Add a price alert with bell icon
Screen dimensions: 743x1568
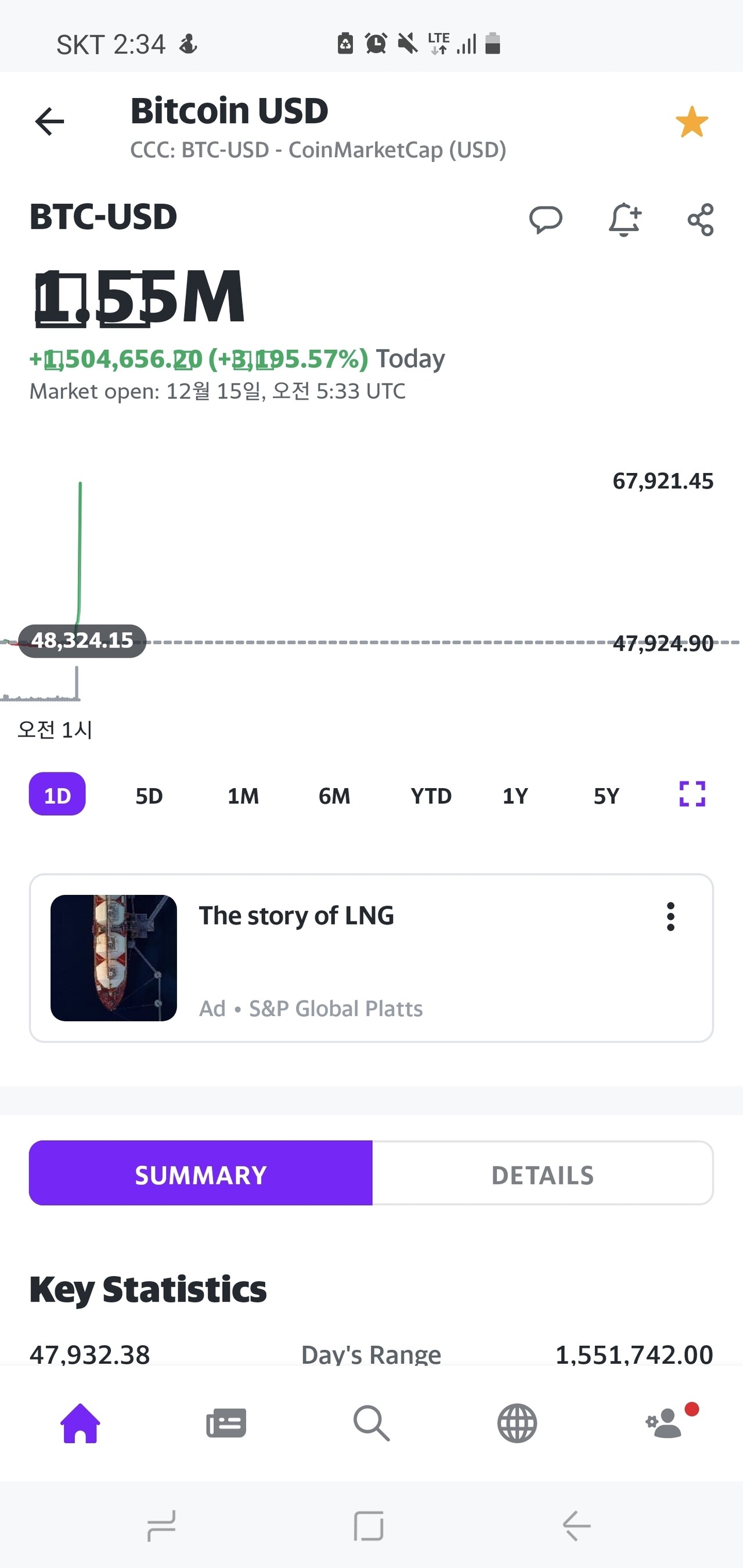624,220
